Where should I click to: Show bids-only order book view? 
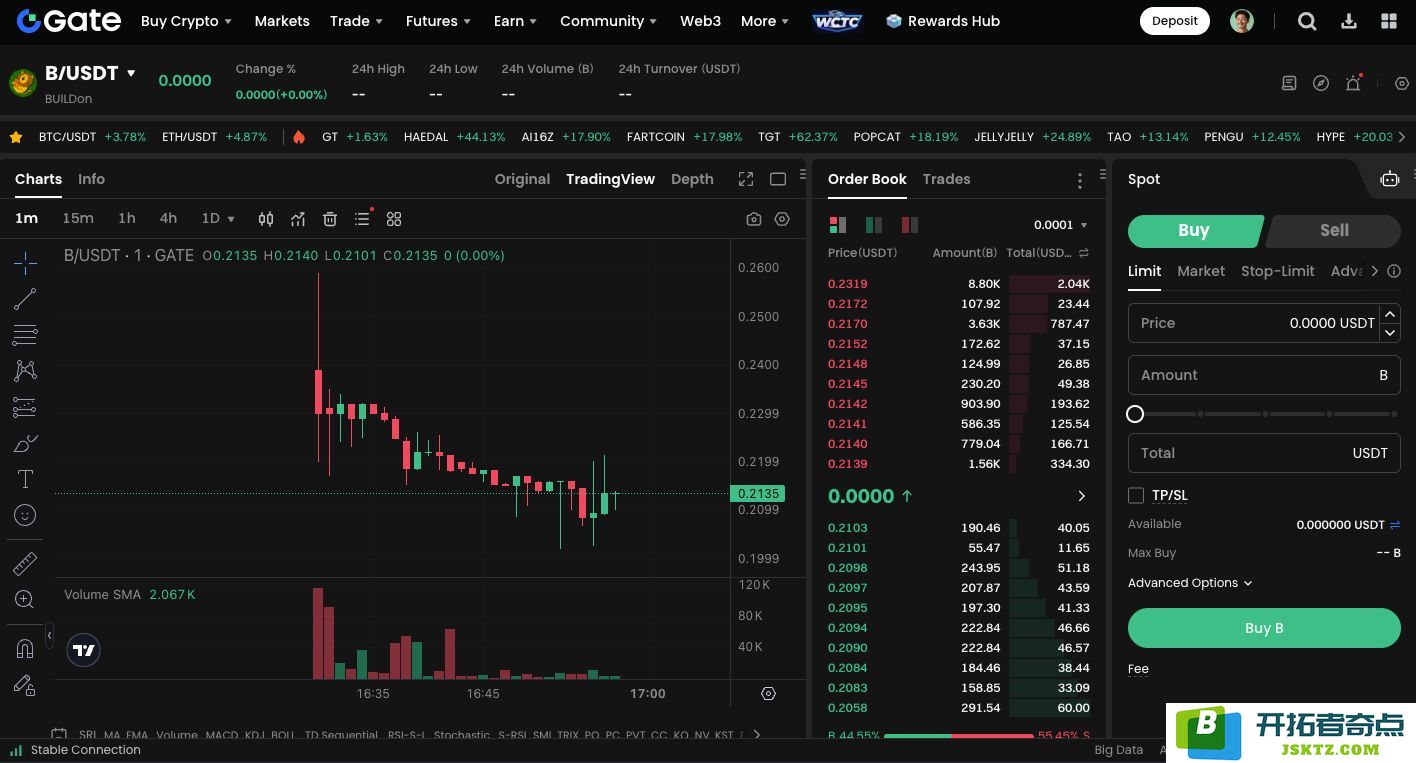[874, 225]
